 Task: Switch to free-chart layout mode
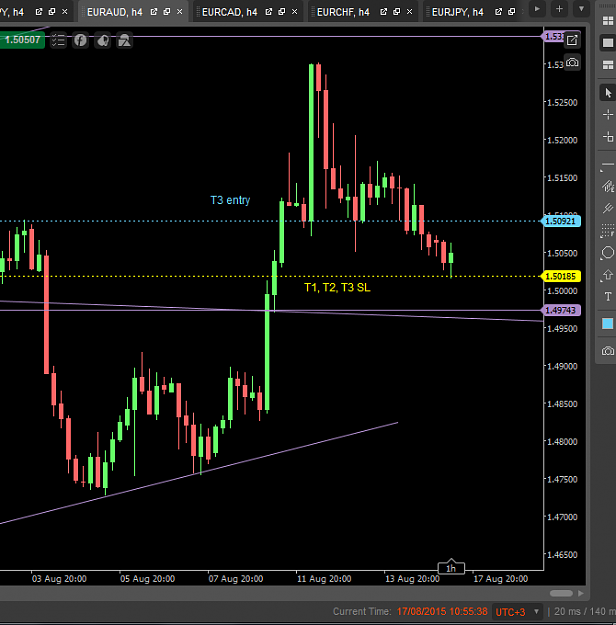click(x=608, y=65)
